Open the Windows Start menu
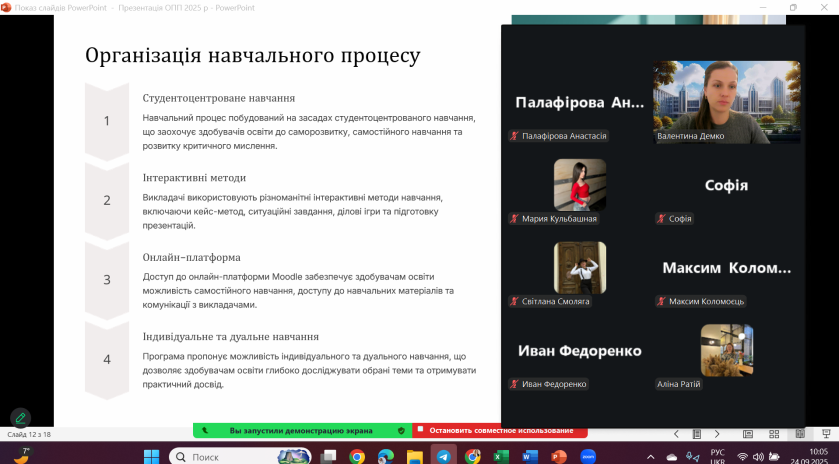The height and width of the screenshot is (464, 839). [x=151, y=457]
